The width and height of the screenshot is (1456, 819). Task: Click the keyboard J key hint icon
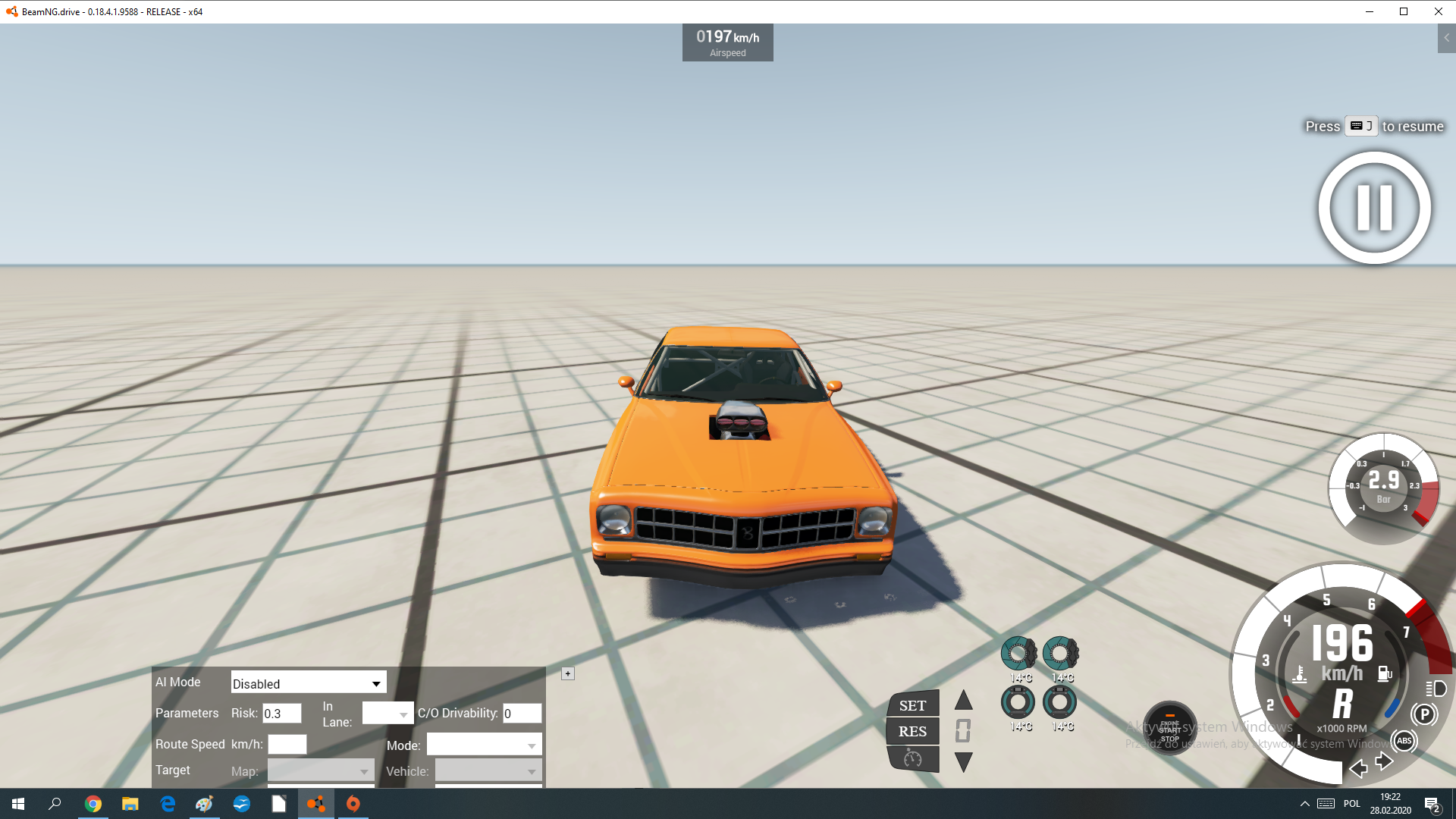1361,126
